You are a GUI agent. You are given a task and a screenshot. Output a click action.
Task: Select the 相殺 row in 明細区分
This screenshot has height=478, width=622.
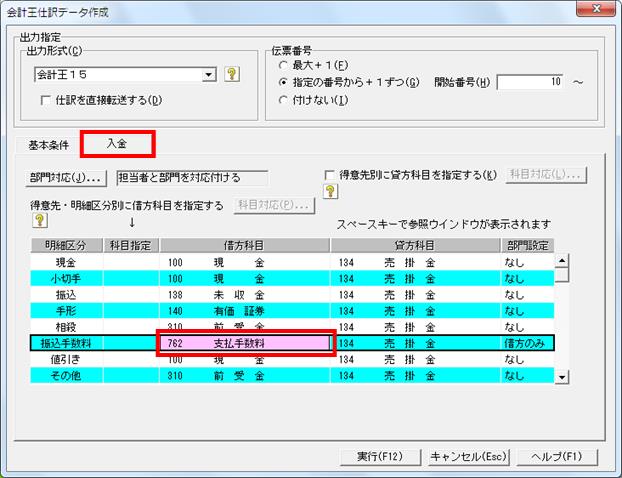pyautogui.click(x=66, y=327)
